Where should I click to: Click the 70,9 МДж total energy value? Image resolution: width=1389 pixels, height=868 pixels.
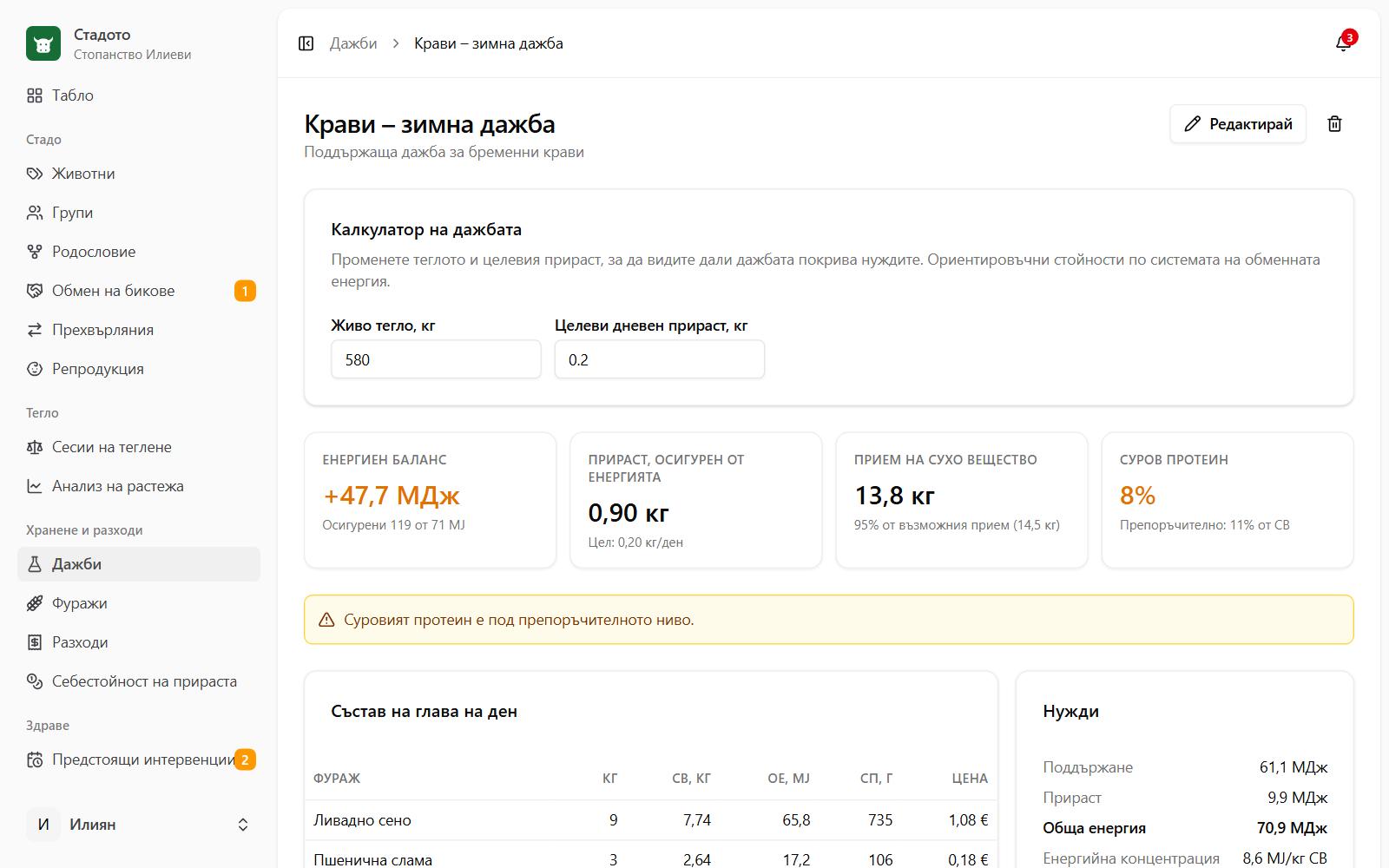pos(1292,828)
